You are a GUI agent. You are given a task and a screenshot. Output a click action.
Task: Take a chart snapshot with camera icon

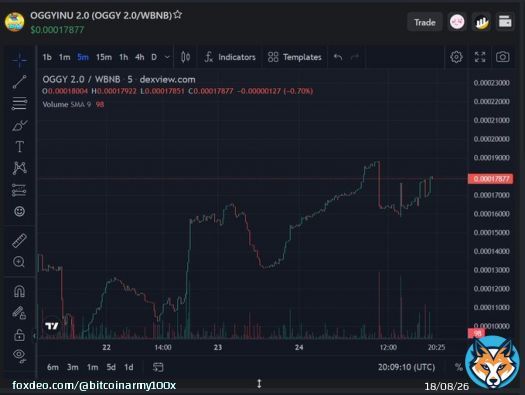tap(503, 57)
